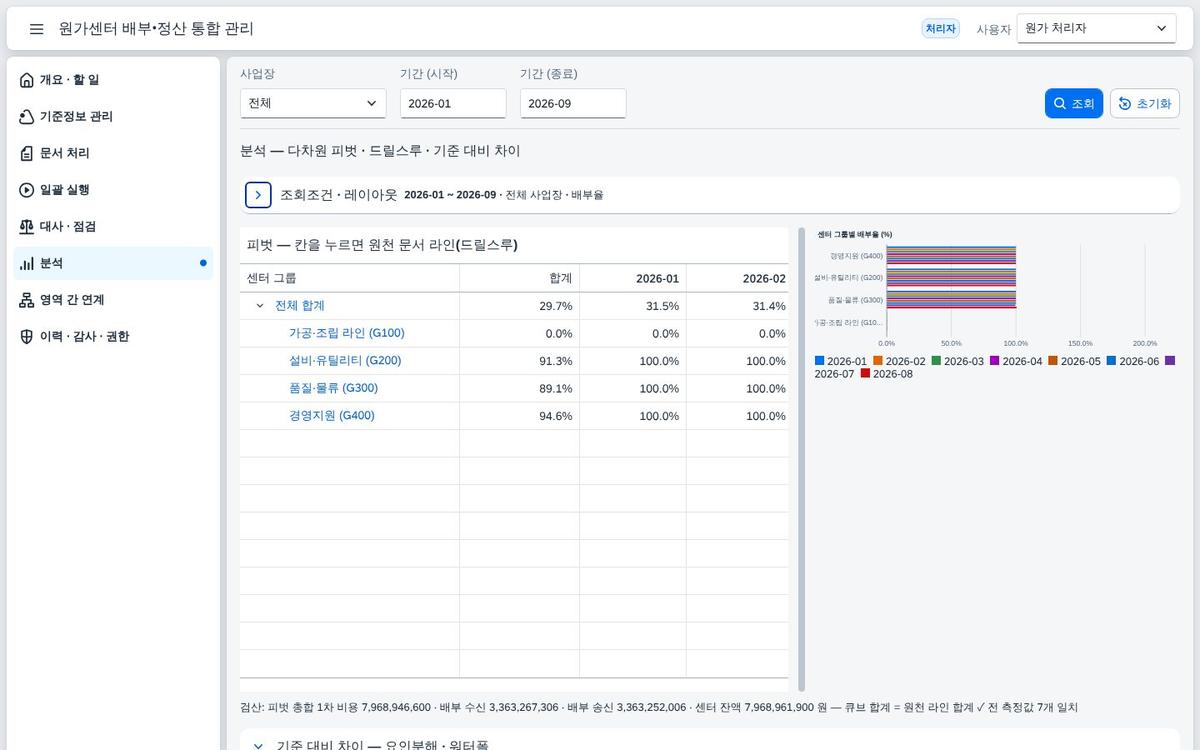This screenshot has height=750, width=1200.
Task: Click G400 합계 cell 94.6%
Action: (519, 416)
